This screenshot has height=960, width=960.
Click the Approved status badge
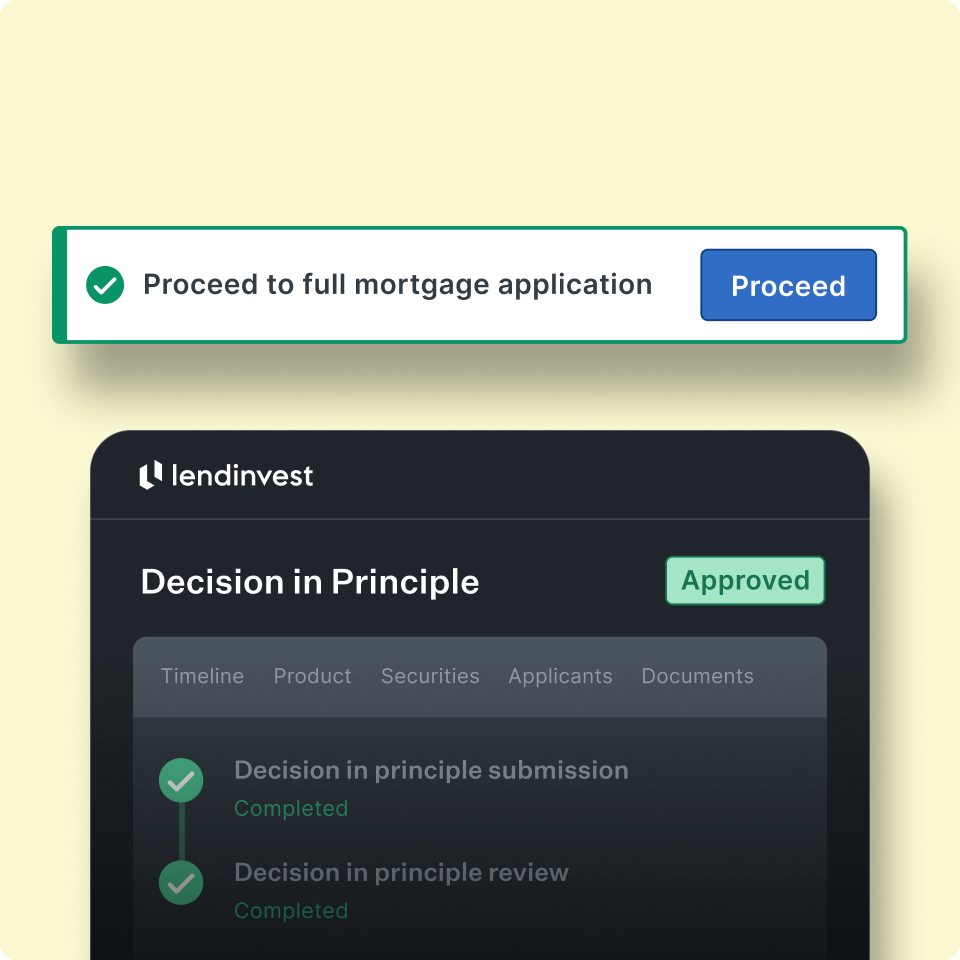tap(745, 580)
